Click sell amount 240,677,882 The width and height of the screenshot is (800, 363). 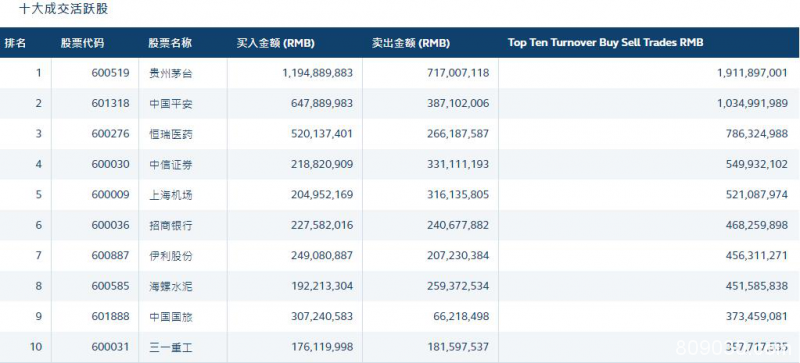pyautogui.click(x=458, y=225)
